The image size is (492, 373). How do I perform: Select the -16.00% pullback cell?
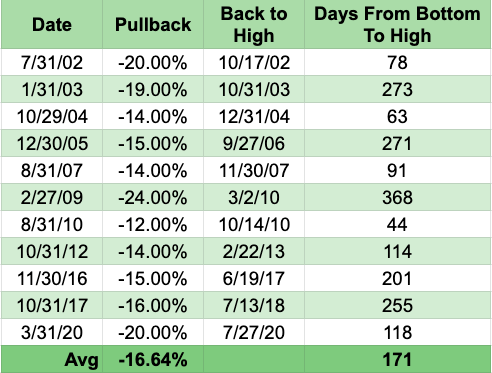(153, 305)
